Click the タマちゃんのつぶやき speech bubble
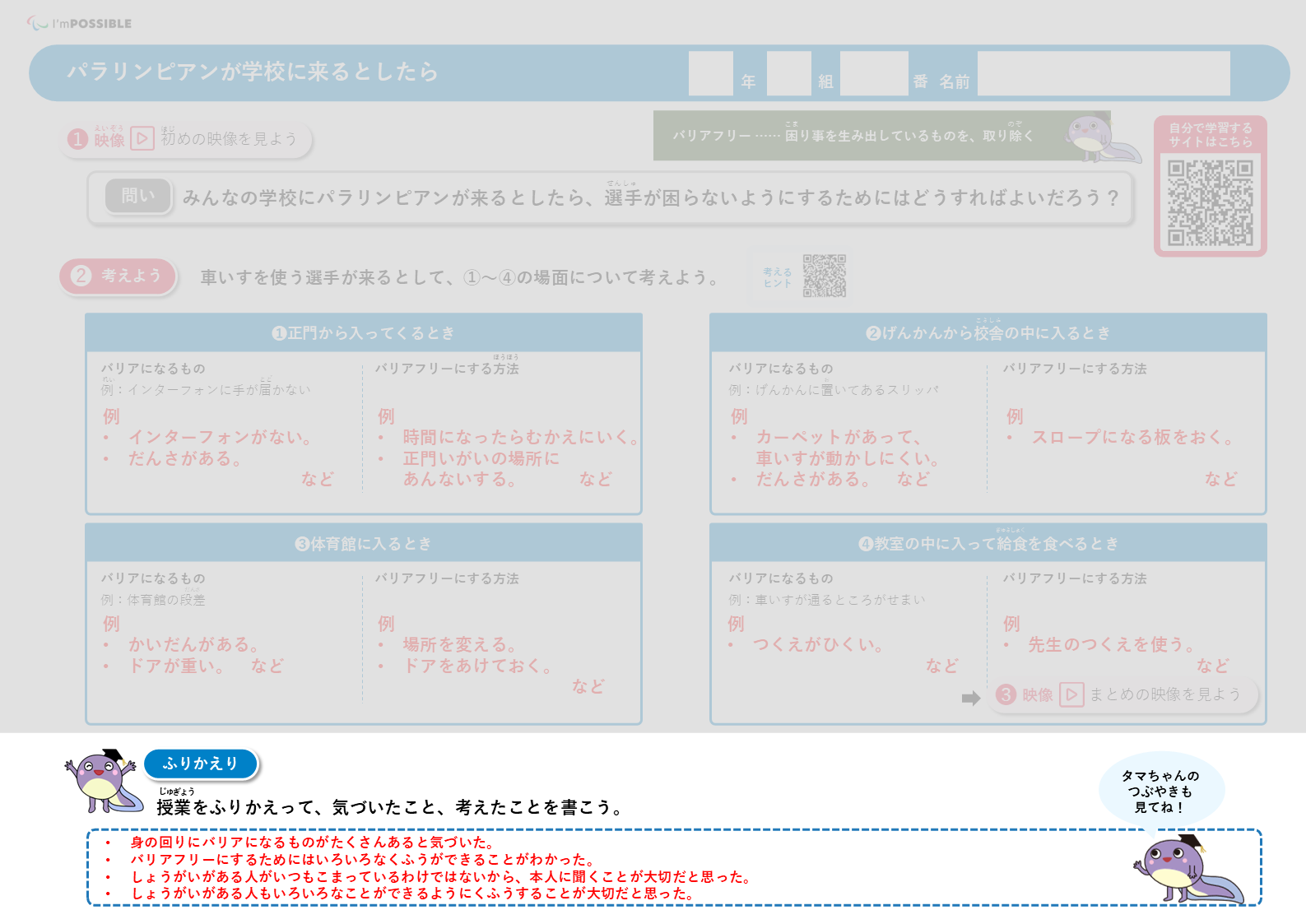Screen dimensions: 1306x924 coord(1160,790)
